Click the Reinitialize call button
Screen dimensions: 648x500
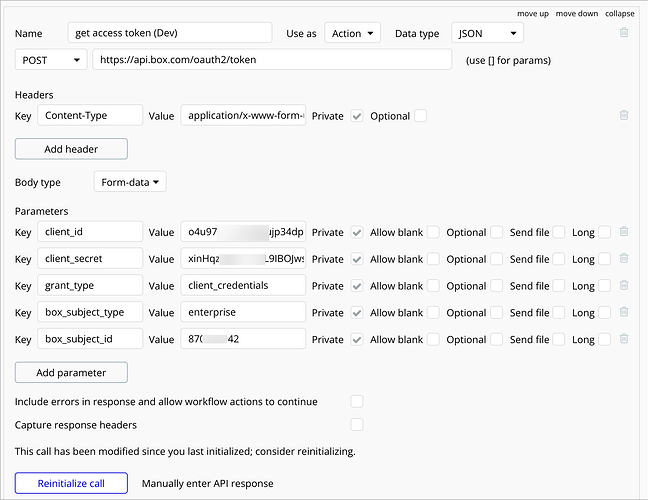click(x=71, y=483)
